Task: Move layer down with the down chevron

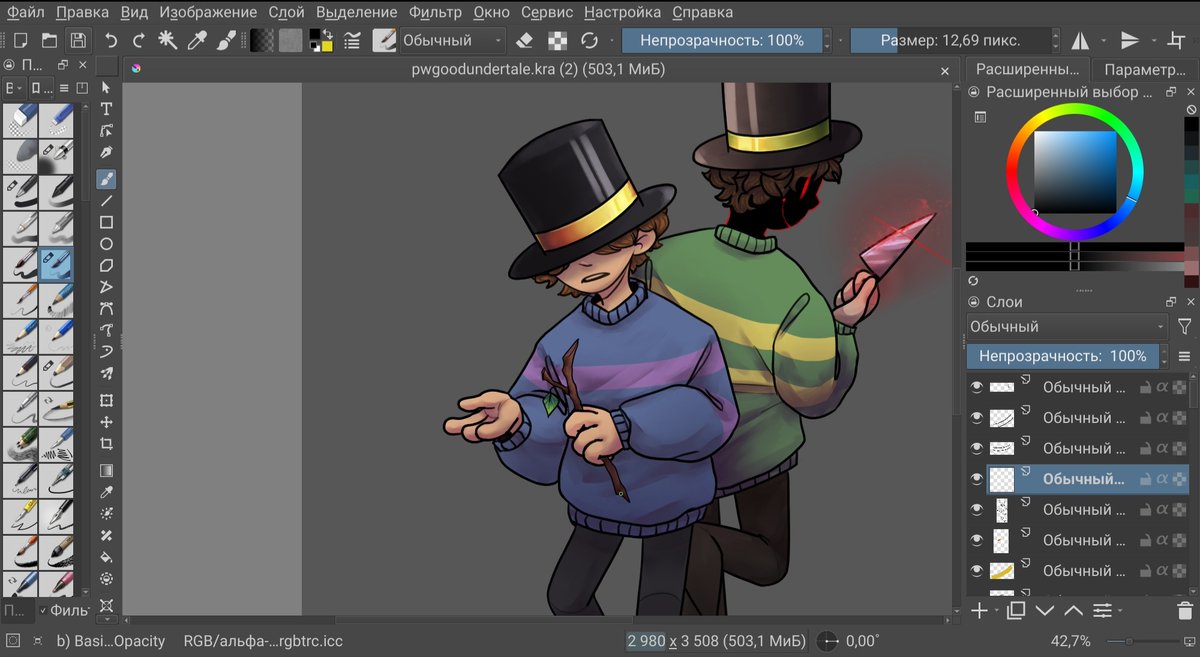Action: [1045, 610]
